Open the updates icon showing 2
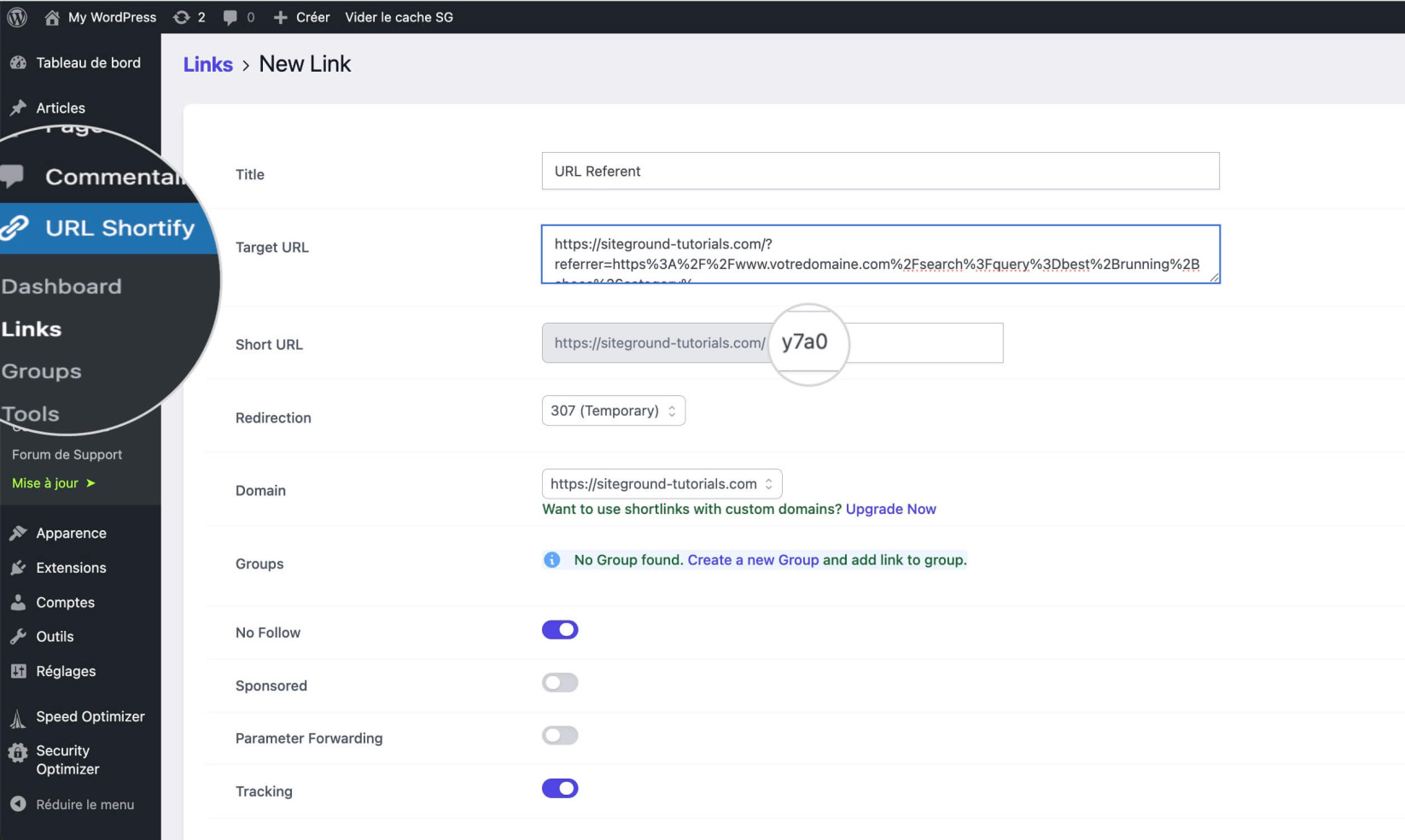The width and height of the screenshot is (1405, 840). point(181,17)
